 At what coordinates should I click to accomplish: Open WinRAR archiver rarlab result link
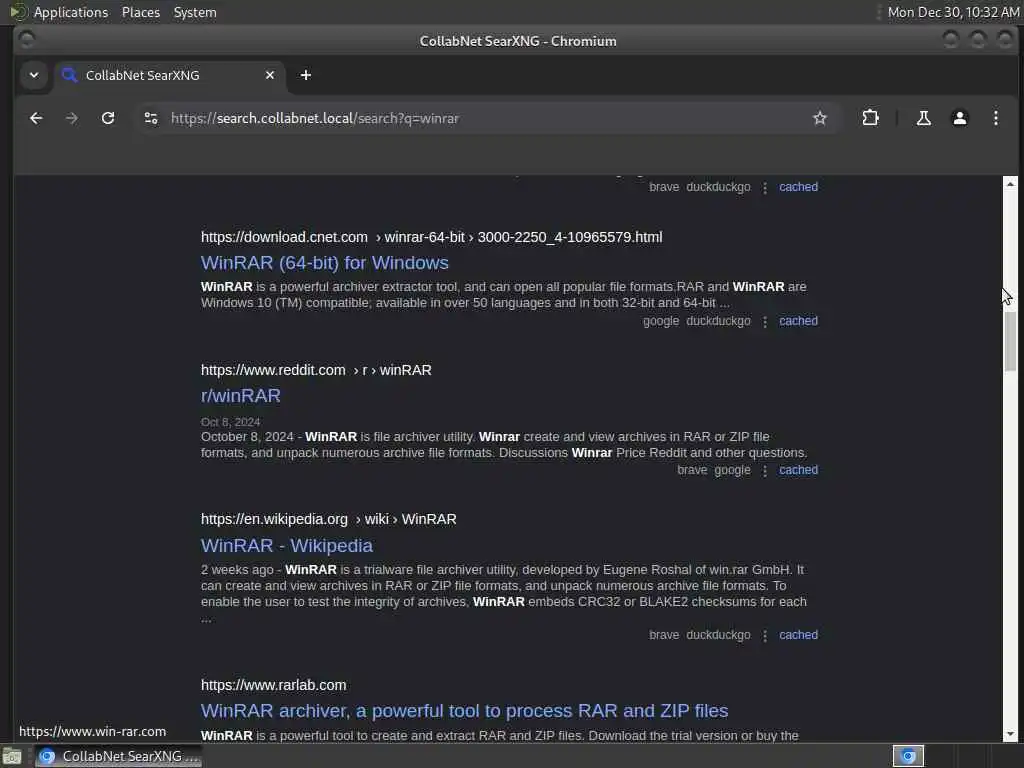click(x=464, y=711)
